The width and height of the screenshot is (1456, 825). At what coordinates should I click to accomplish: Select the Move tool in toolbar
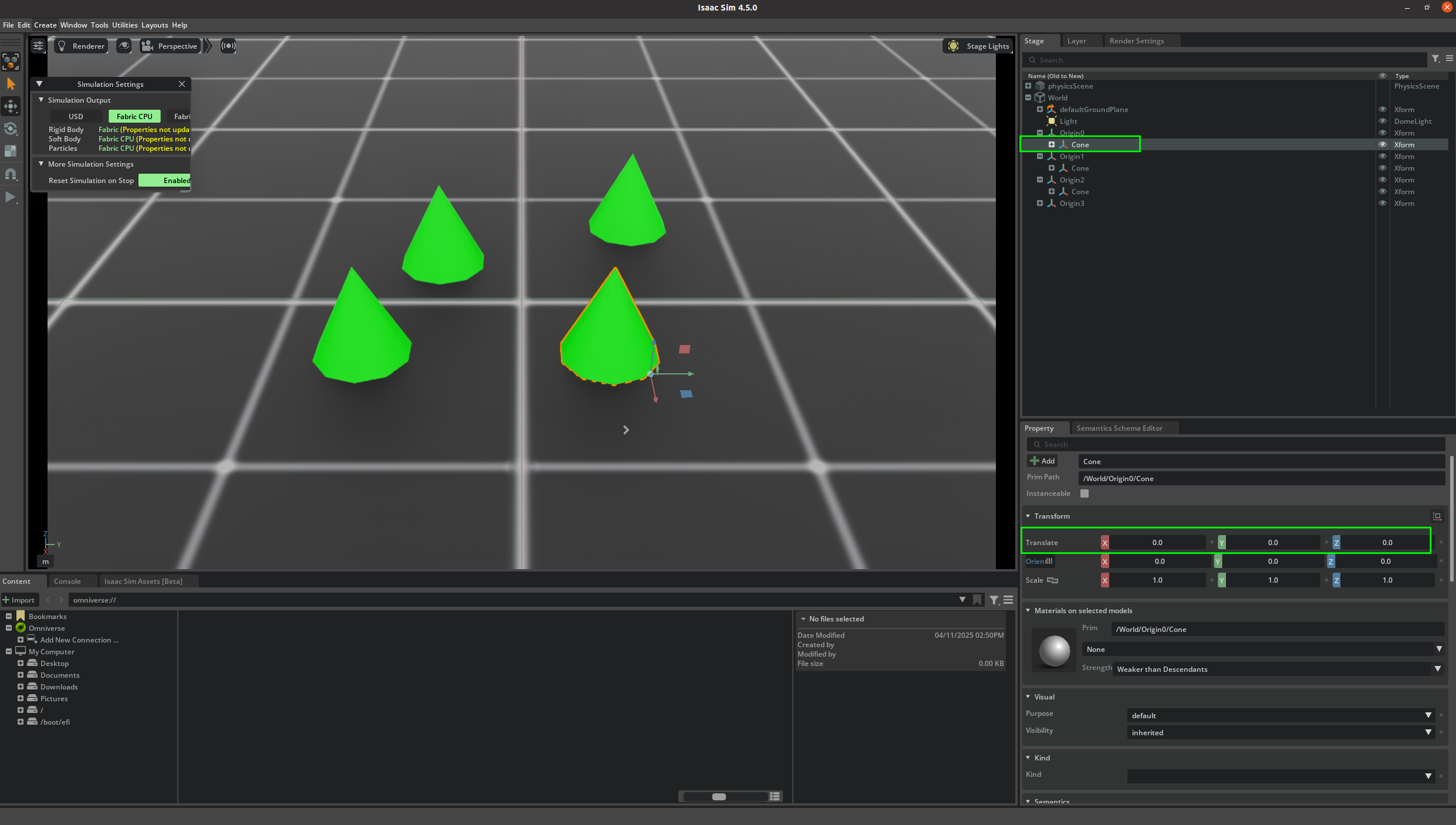click(x=11, y=107)
